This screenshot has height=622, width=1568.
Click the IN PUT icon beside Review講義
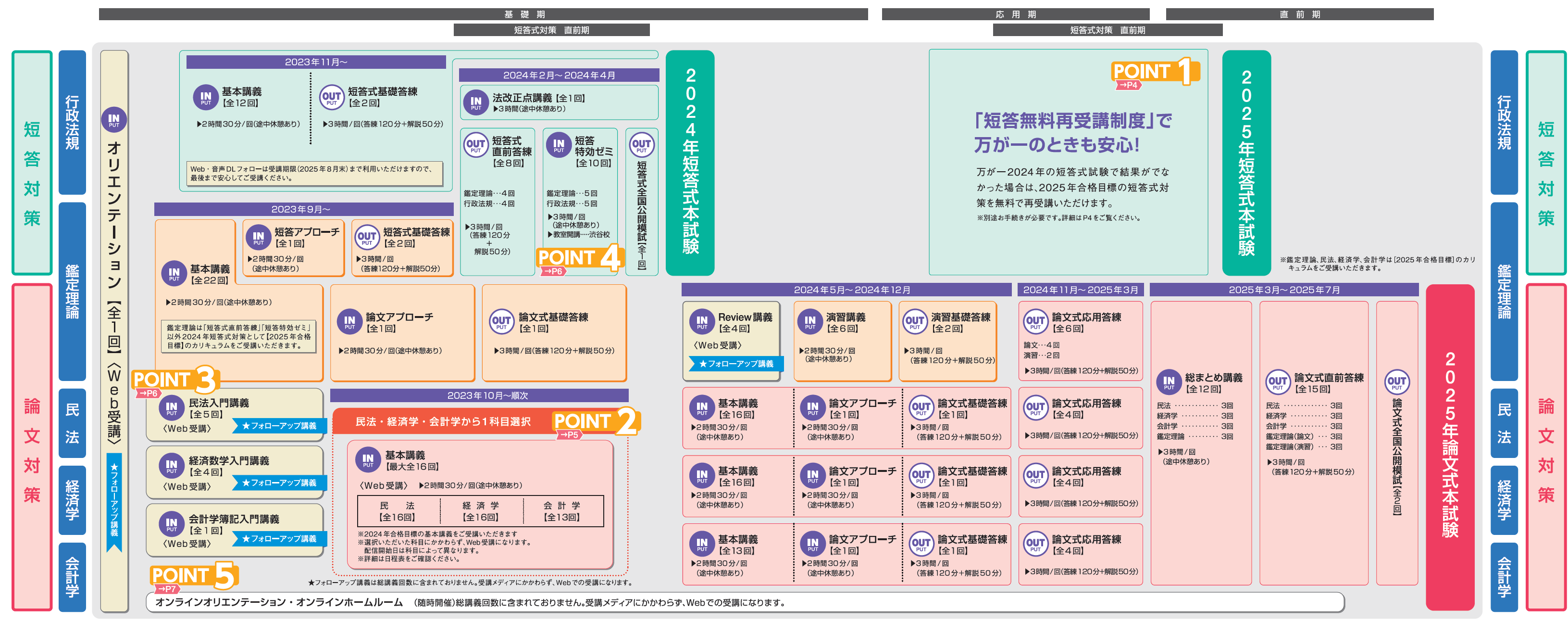[702, 322]
